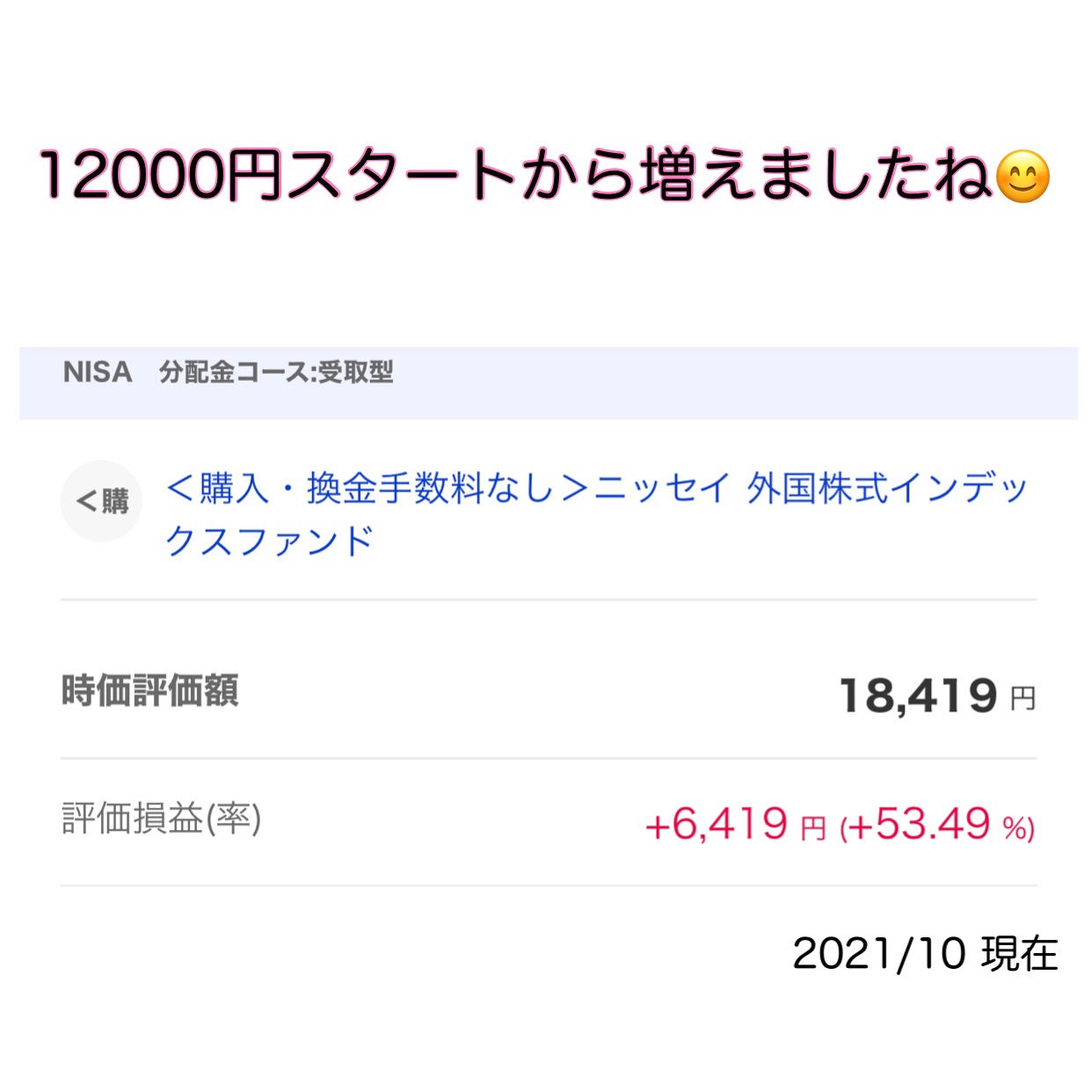
Task: Click the 円 unit beside 18,419
Action: pos(1023,700)
